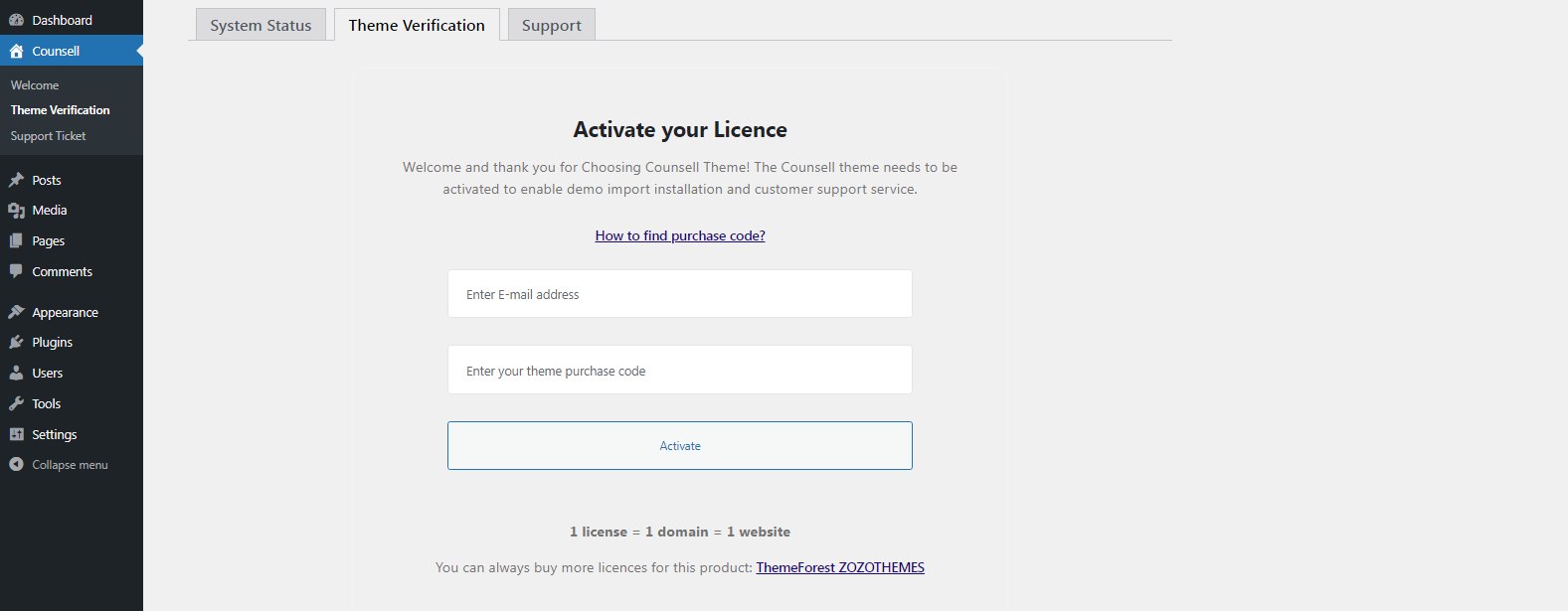Click the Counsell house icon
Screen dimensions: 1568x611
pos(16,51)
